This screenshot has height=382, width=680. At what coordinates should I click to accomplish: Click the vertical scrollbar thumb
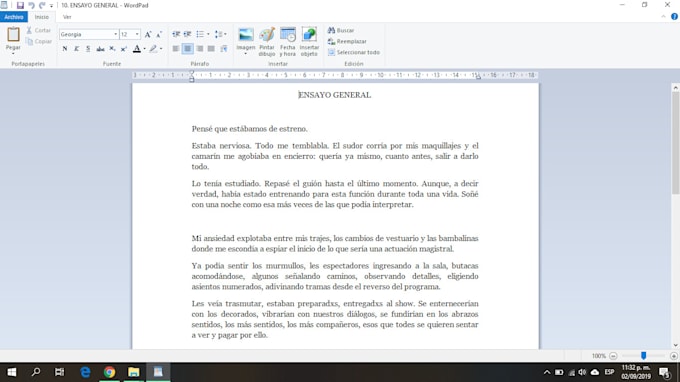(675, 143)
